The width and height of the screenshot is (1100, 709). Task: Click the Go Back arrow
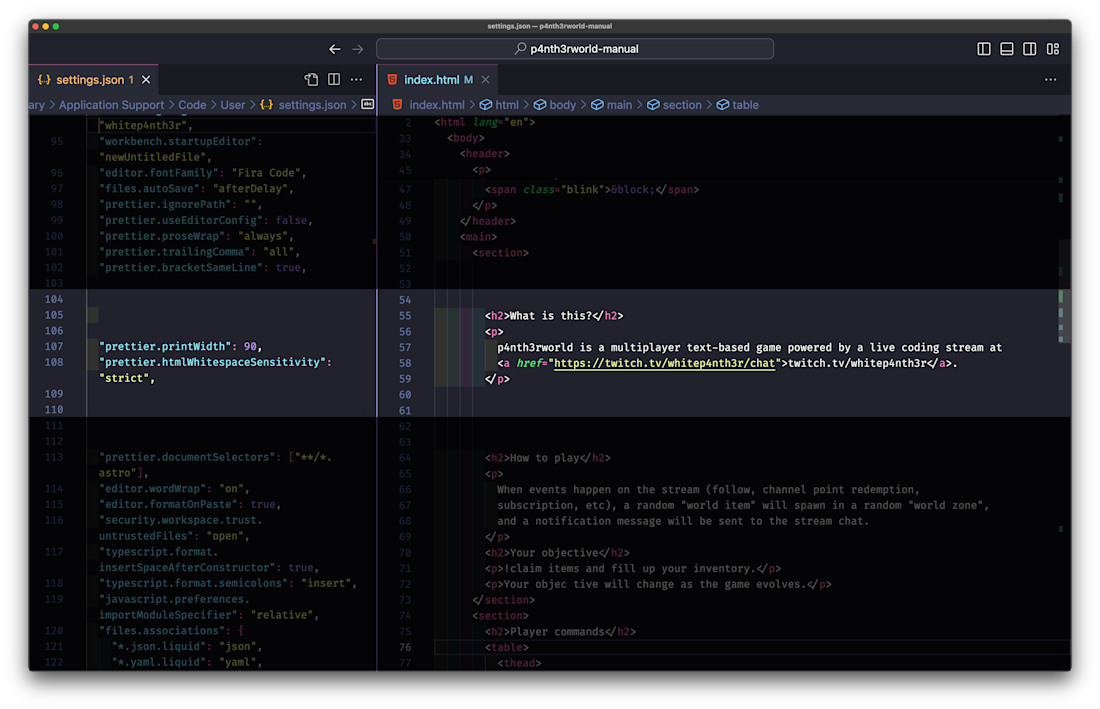pyautogui.click(x=335, y=49)
